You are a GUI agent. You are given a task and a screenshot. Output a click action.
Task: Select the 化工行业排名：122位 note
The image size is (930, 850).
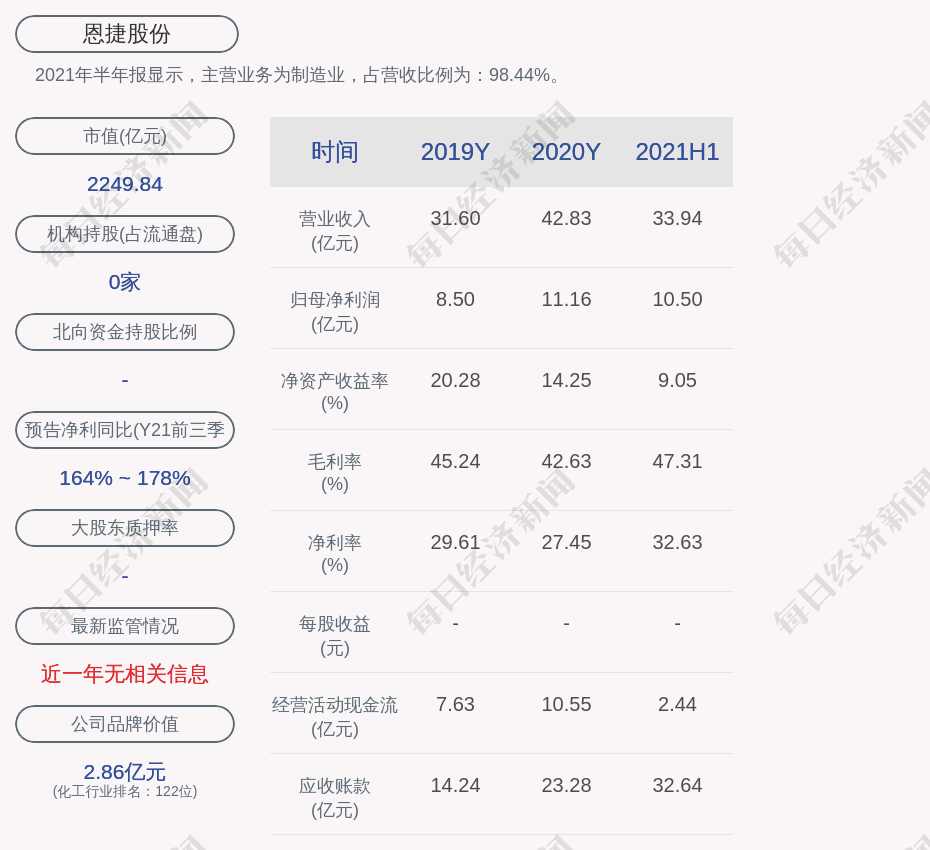(x=125, y=791)
